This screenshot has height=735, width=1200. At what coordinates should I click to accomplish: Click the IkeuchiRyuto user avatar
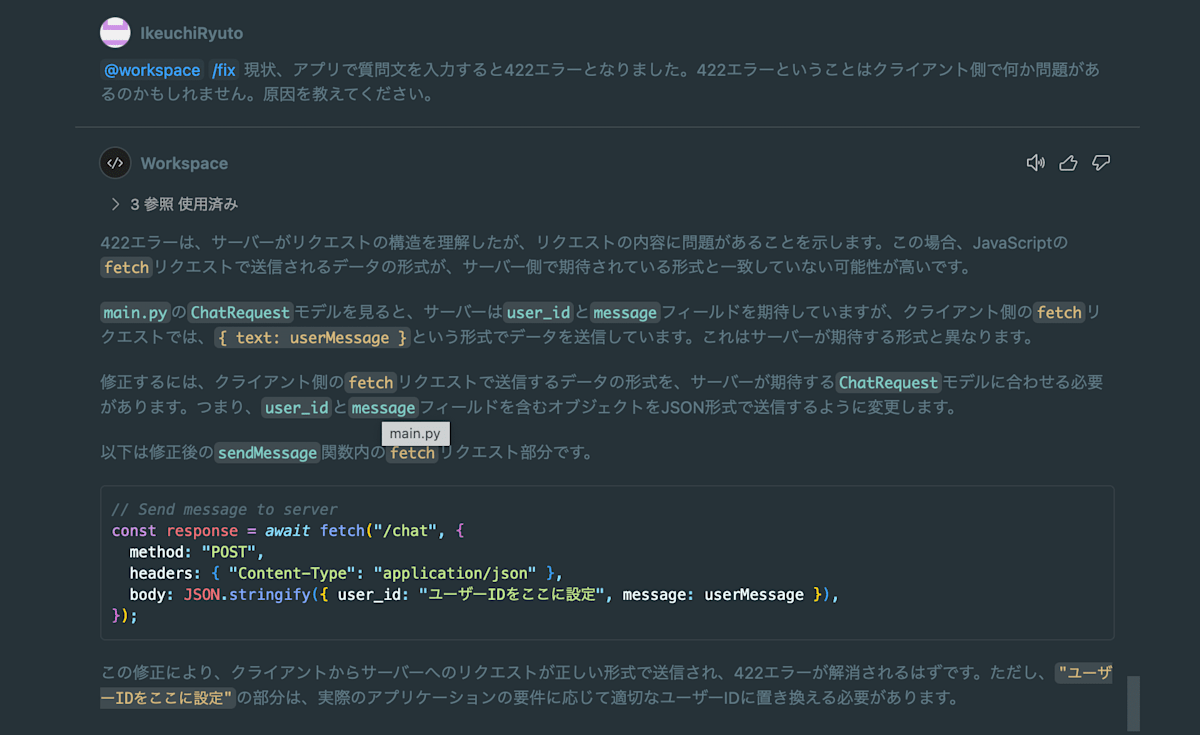[x=115, y=32]
